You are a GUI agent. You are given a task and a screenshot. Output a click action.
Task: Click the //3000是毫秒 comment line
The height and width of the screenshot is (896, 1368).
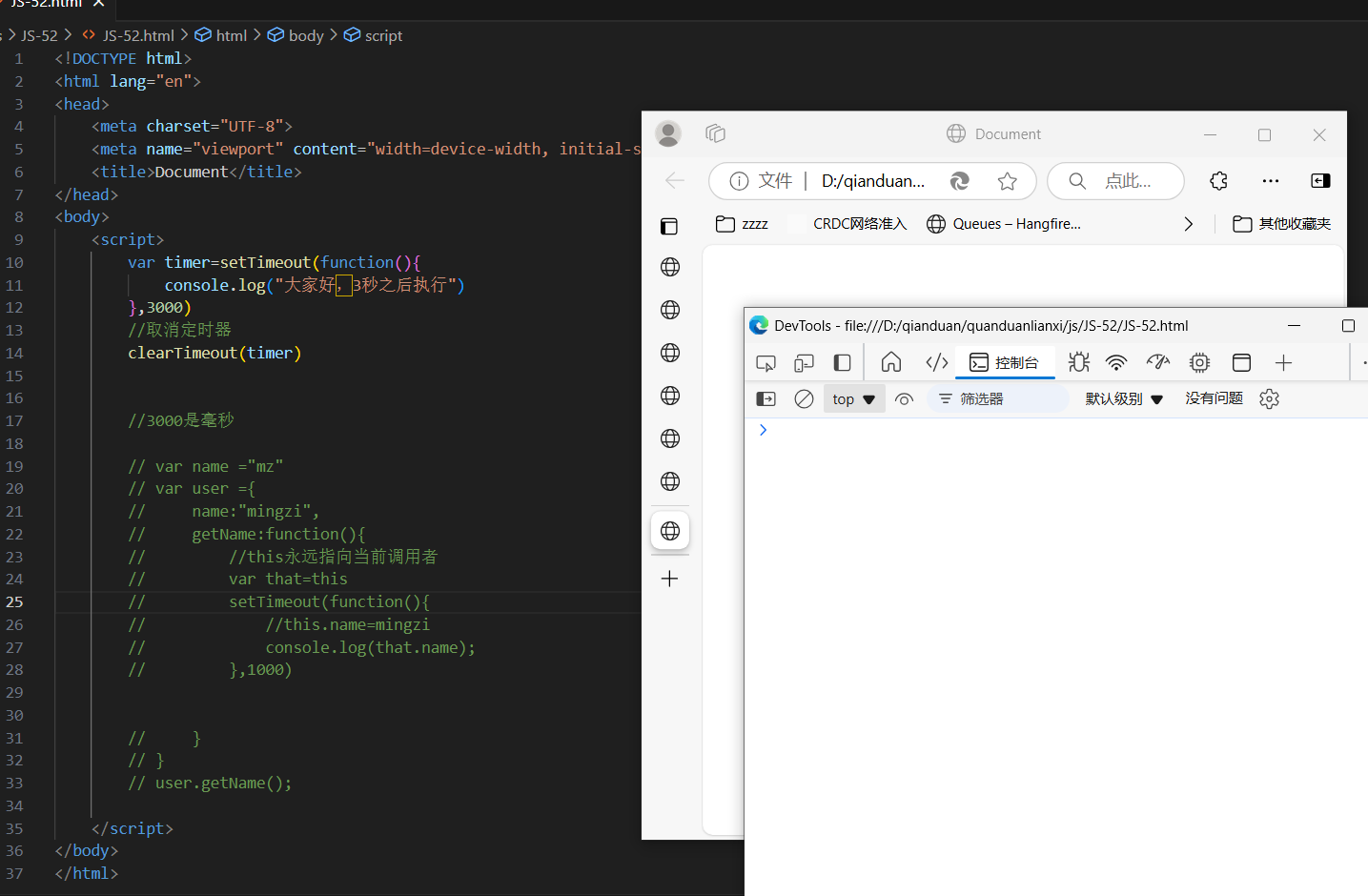click(180, 420)
